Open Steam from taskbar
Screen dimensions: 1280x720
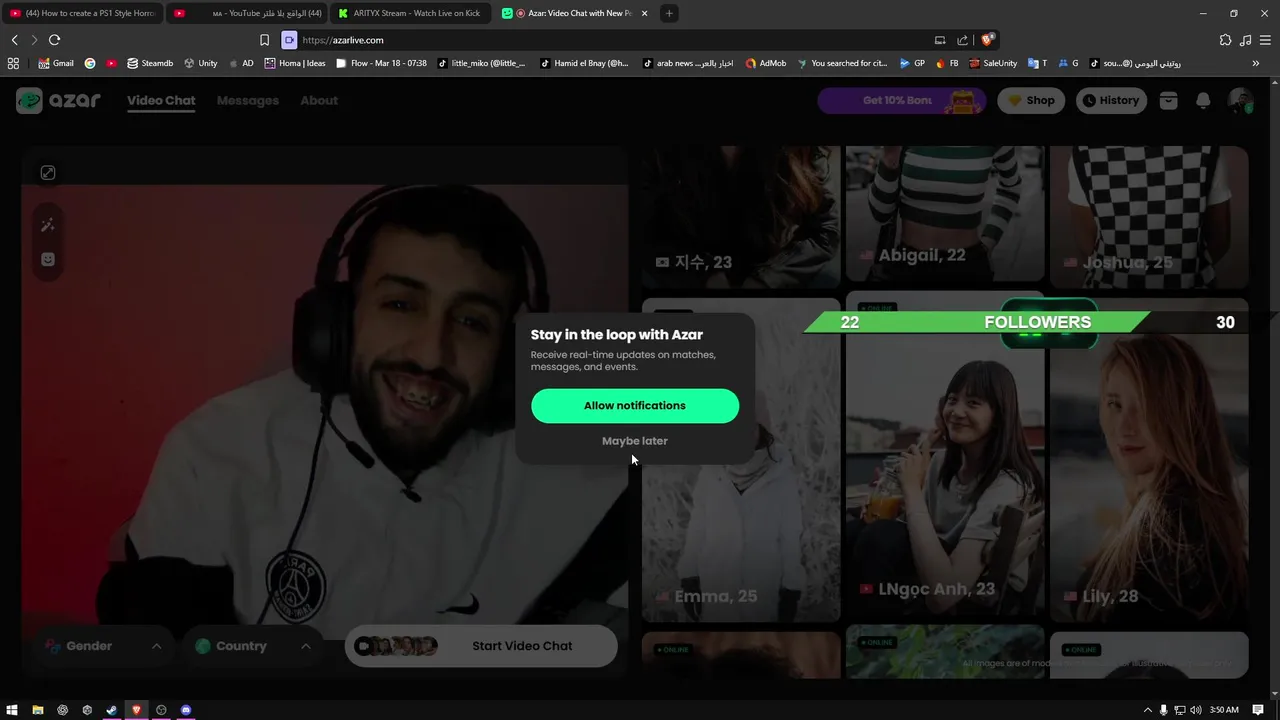(x=111, y=710)
